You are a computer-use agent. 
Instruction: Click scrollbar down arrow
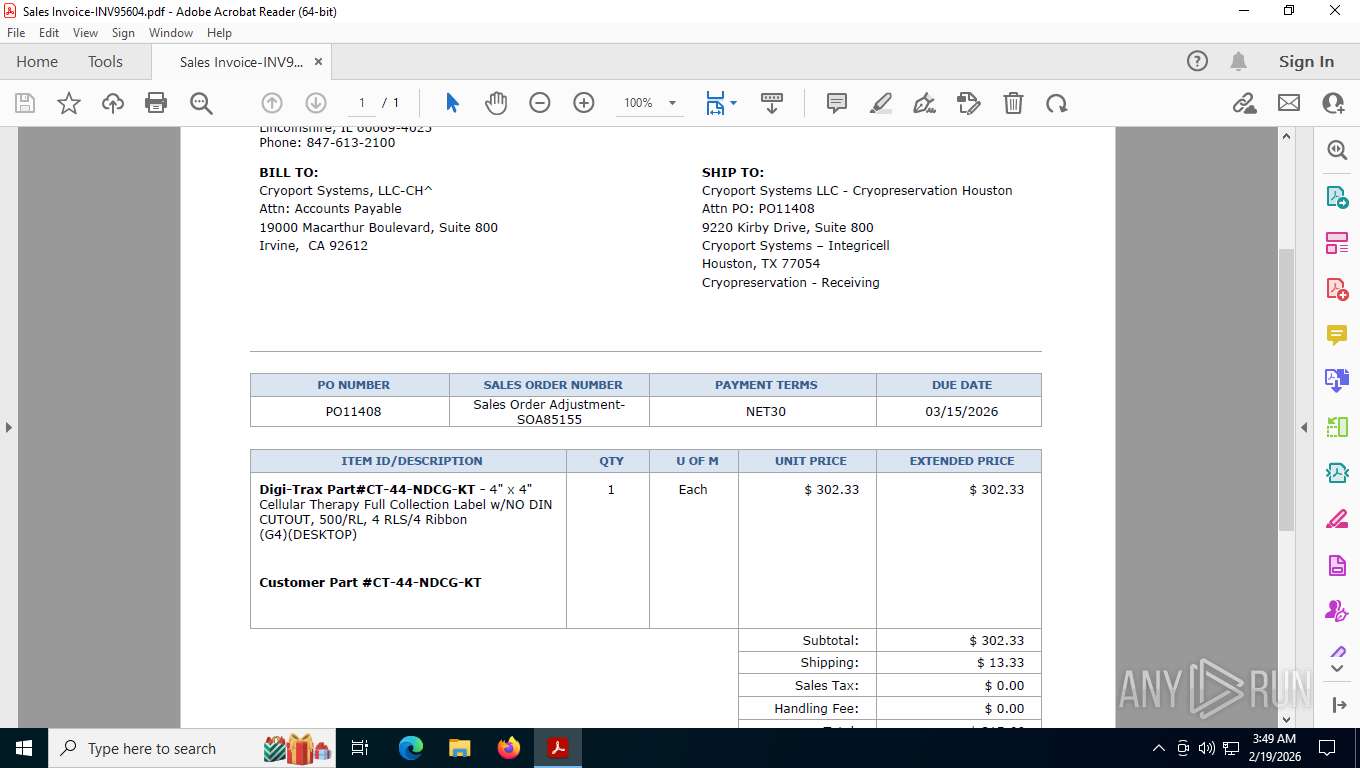click(x=1287, y=718)
